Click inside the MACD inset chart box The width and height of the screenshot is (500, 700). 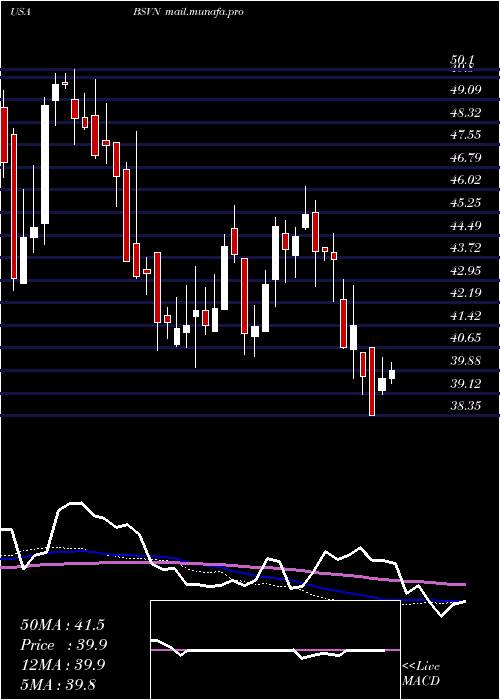click(275, 650)
